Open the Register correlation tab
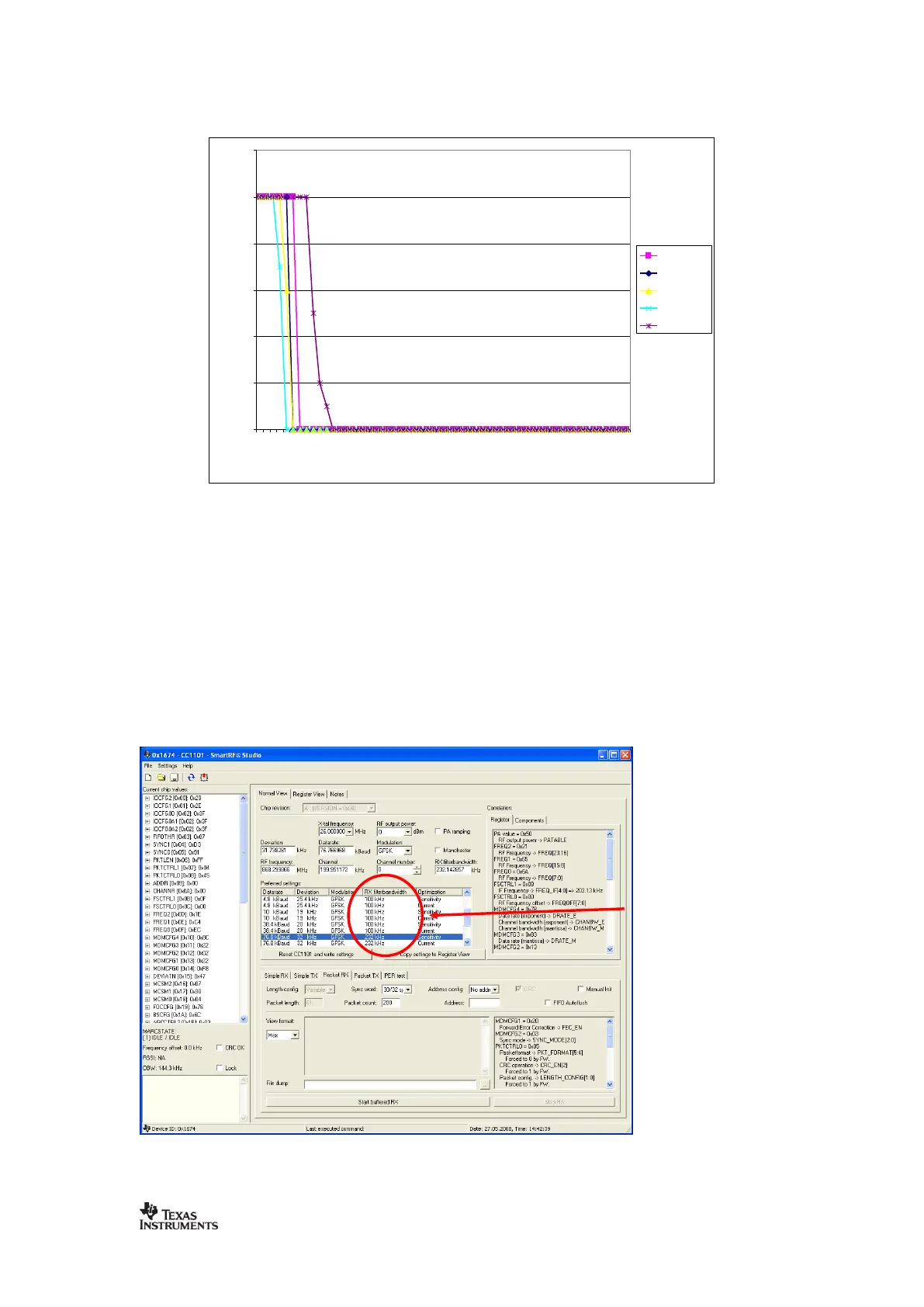 pyautogui.click(x=500, y=819)
